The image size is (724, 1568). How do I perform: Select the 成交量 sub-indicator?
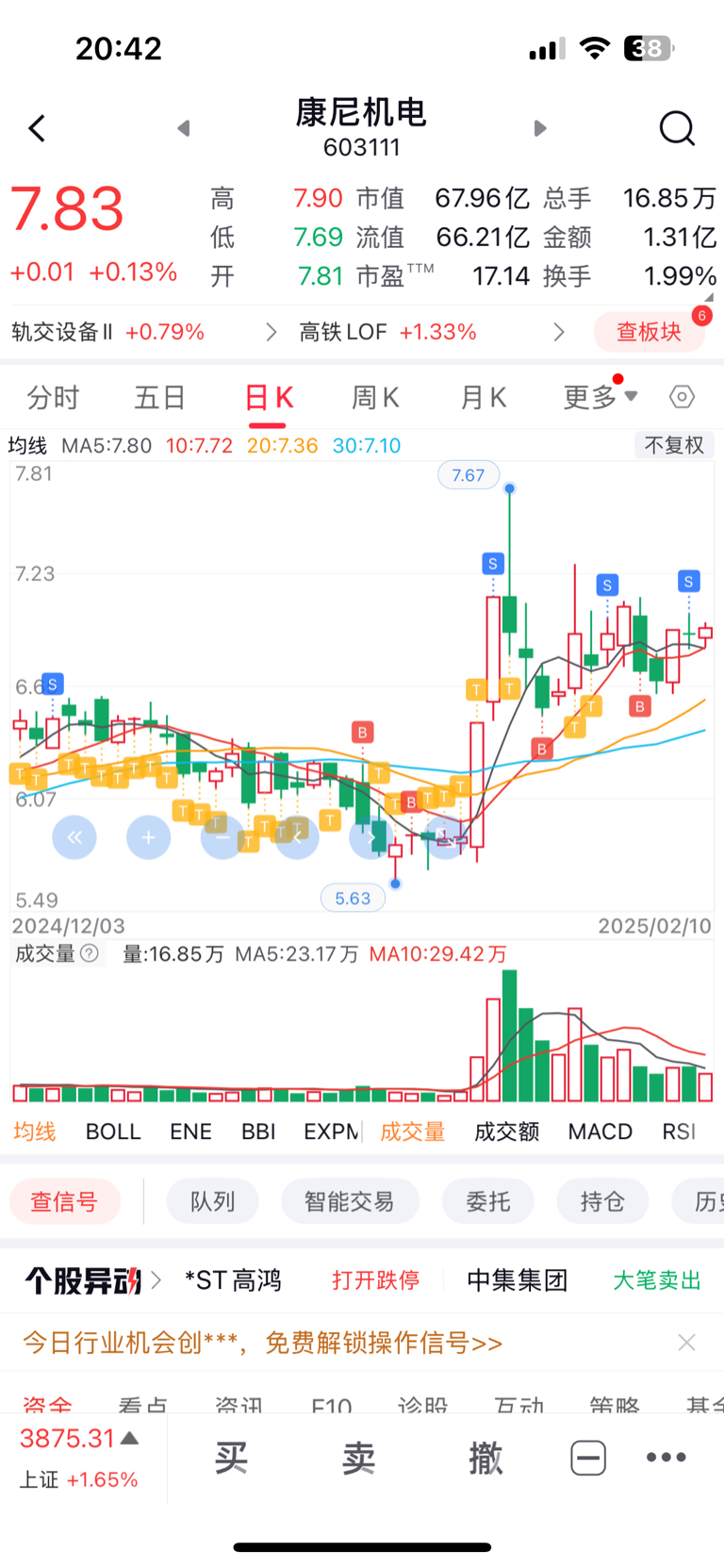pos(412,1131)
